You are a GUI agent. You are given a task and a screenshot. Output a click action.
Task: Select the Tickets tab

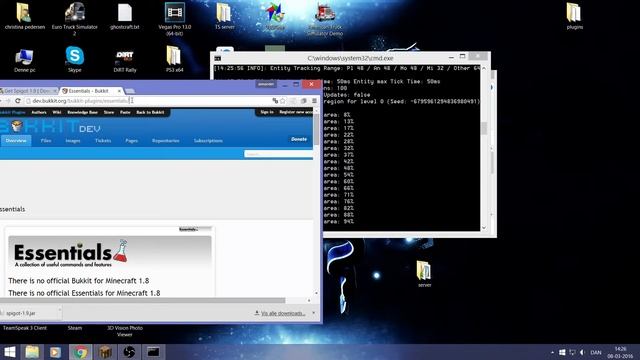click(x=103, y=140)
